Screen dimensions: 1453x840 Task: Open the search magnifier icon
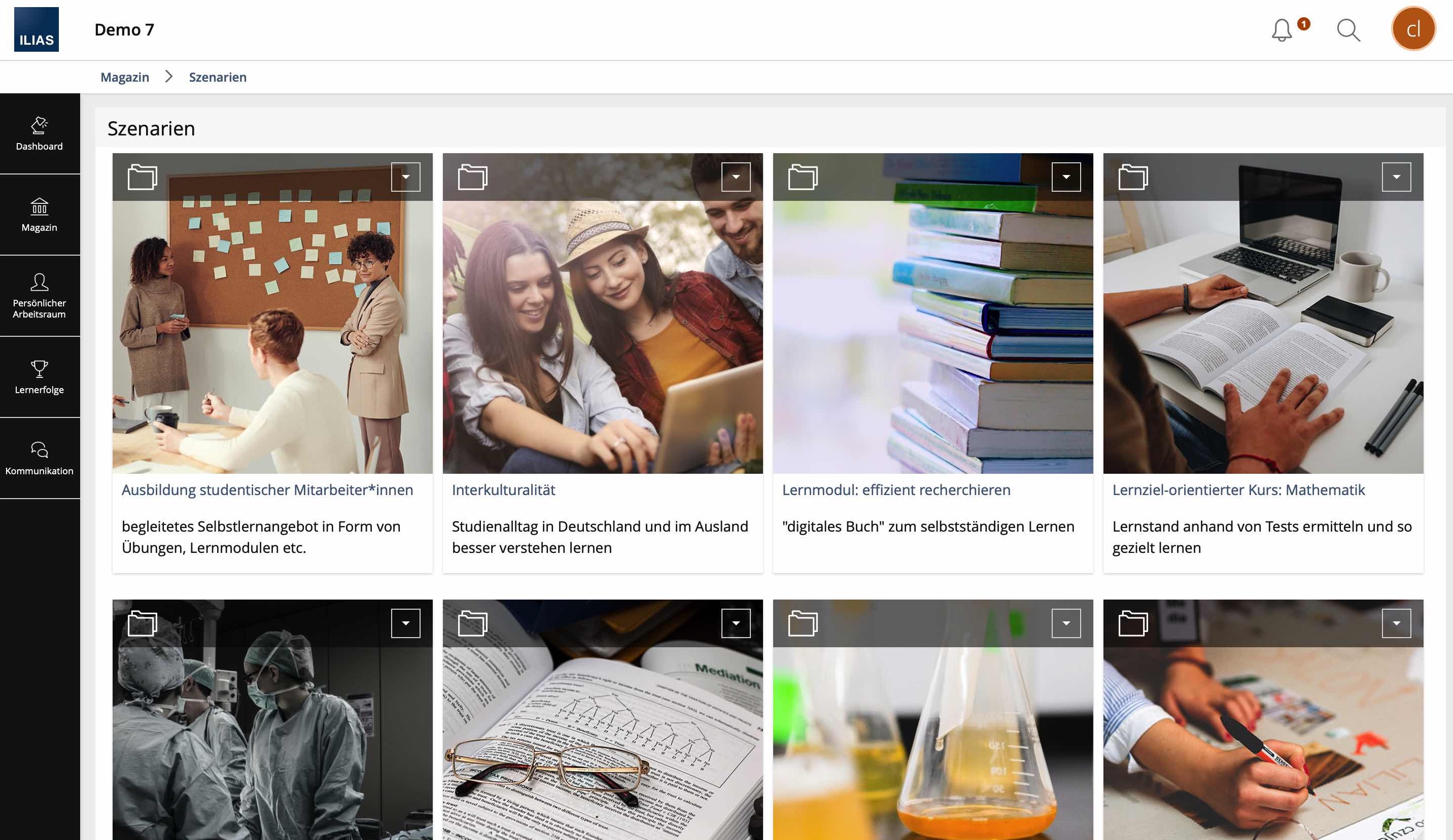click(x=1348, y=30)
